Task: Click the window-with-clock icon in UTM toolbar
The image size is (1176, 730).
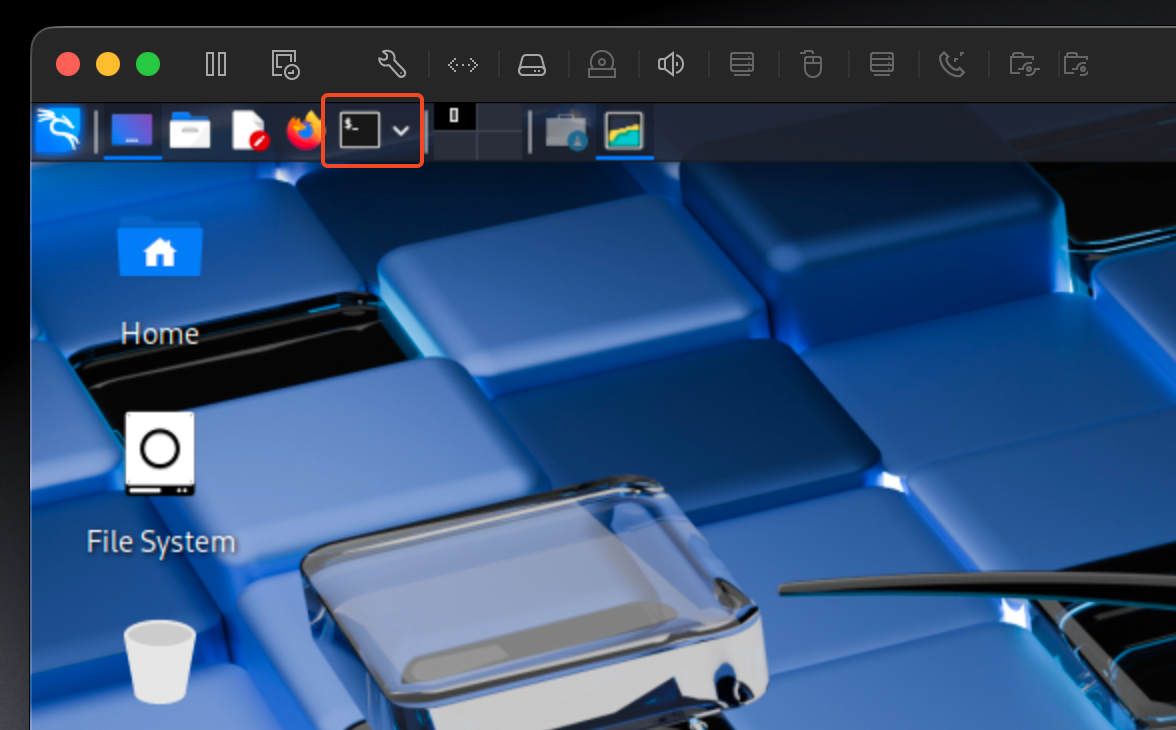Action: (285, 65)
